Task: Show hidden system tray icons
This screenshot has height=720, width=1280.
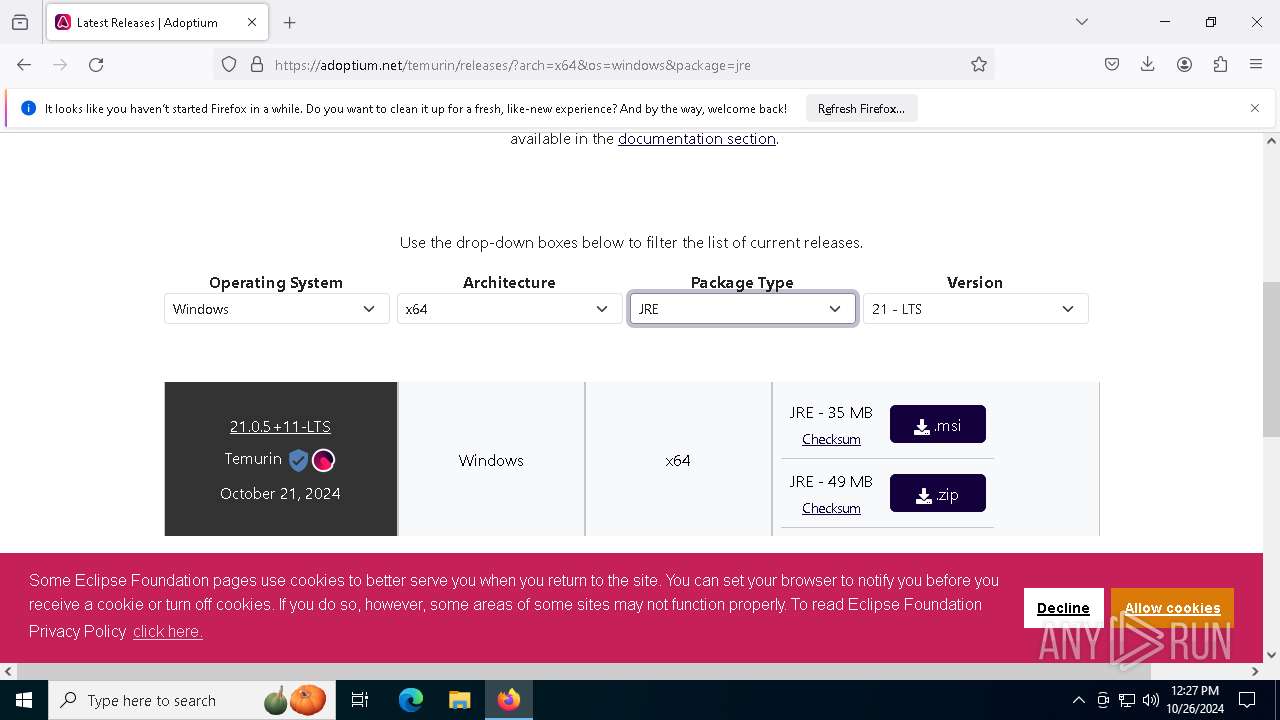Action: (1078, 700)
